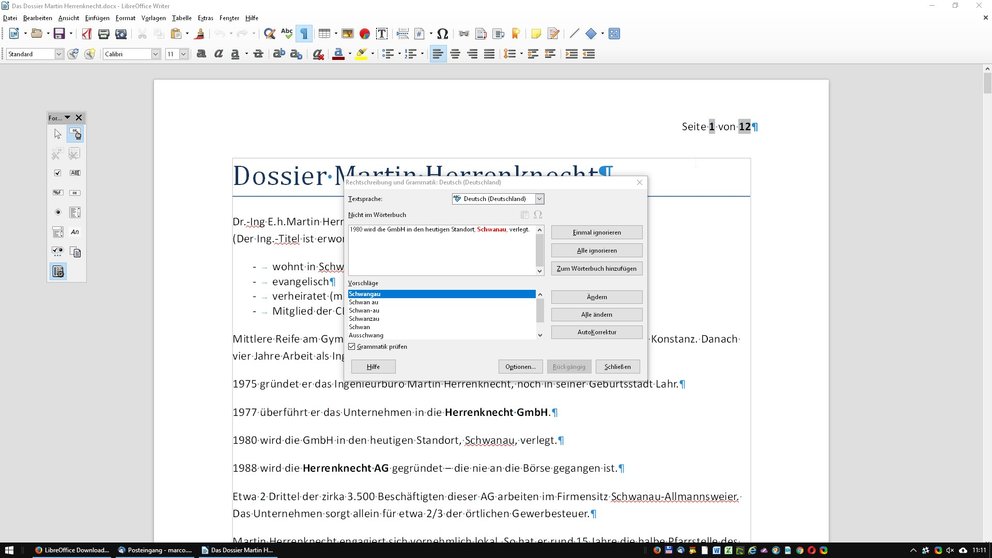Insert an image via toolbar icon
Viewport: 992px width, 558px height.
(x=347, y=34)
